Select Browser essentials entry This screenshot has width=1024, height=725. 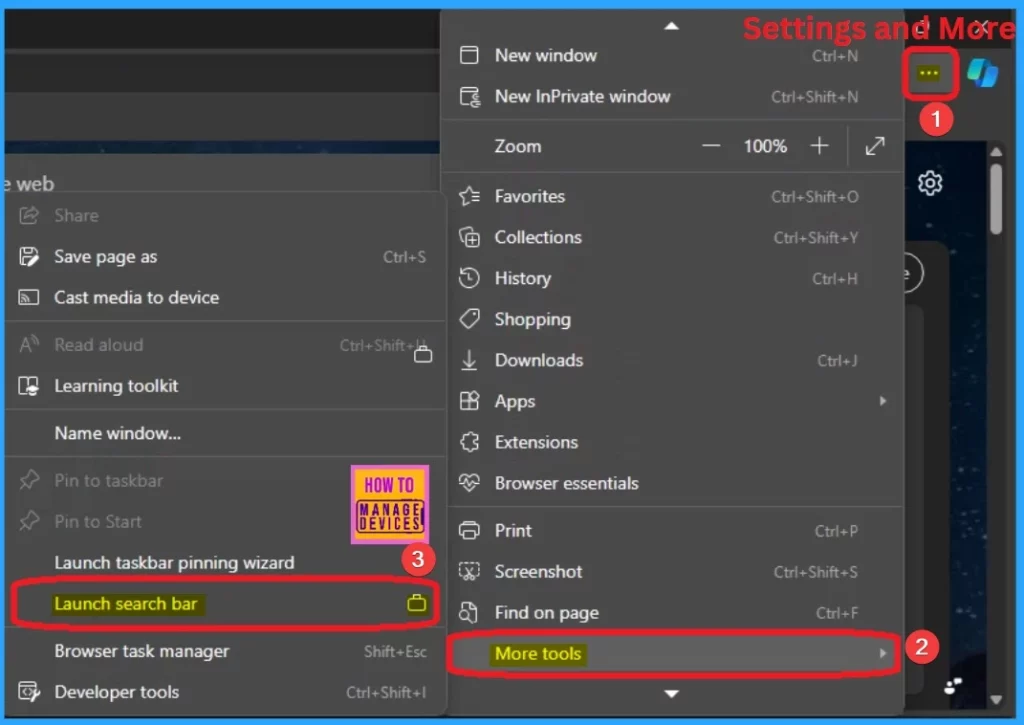(673, 483)
